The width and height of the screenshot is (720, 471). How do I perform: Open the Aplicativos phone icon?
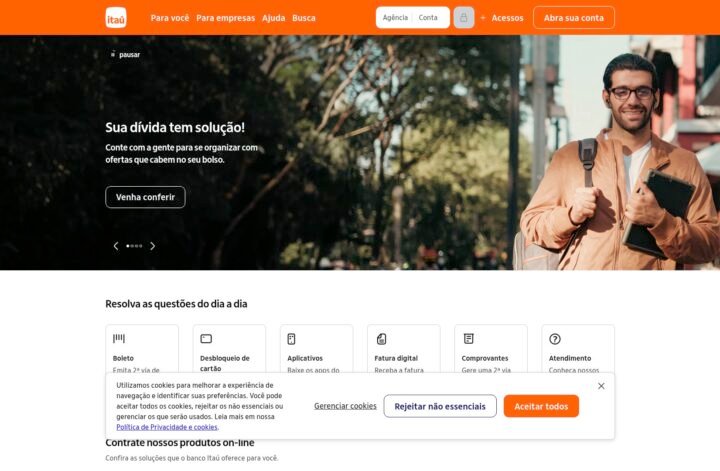click(x=291, y=339)
